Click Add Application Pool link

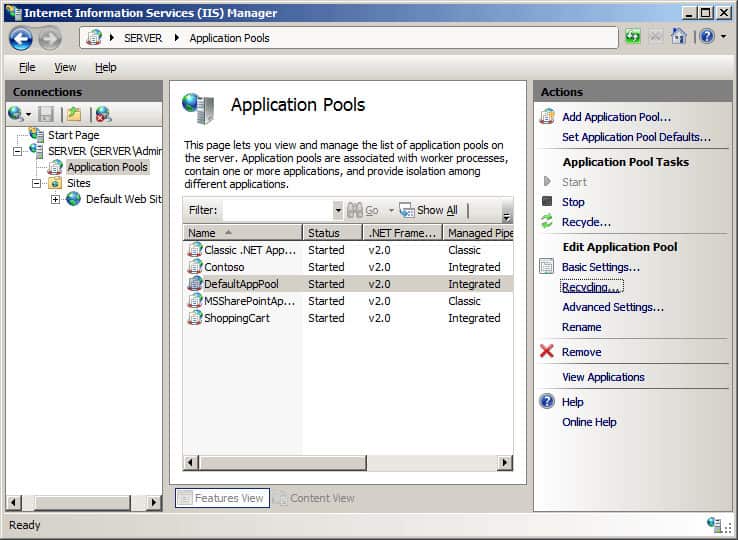tap(616, 117)
